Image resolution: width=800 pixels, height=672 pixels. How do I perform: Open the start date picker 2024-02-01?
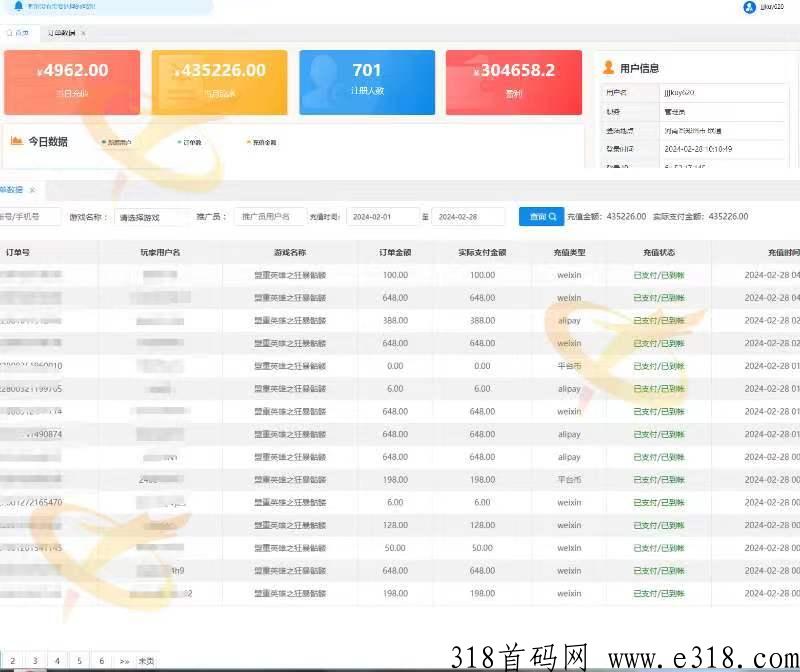coord(382,217)
